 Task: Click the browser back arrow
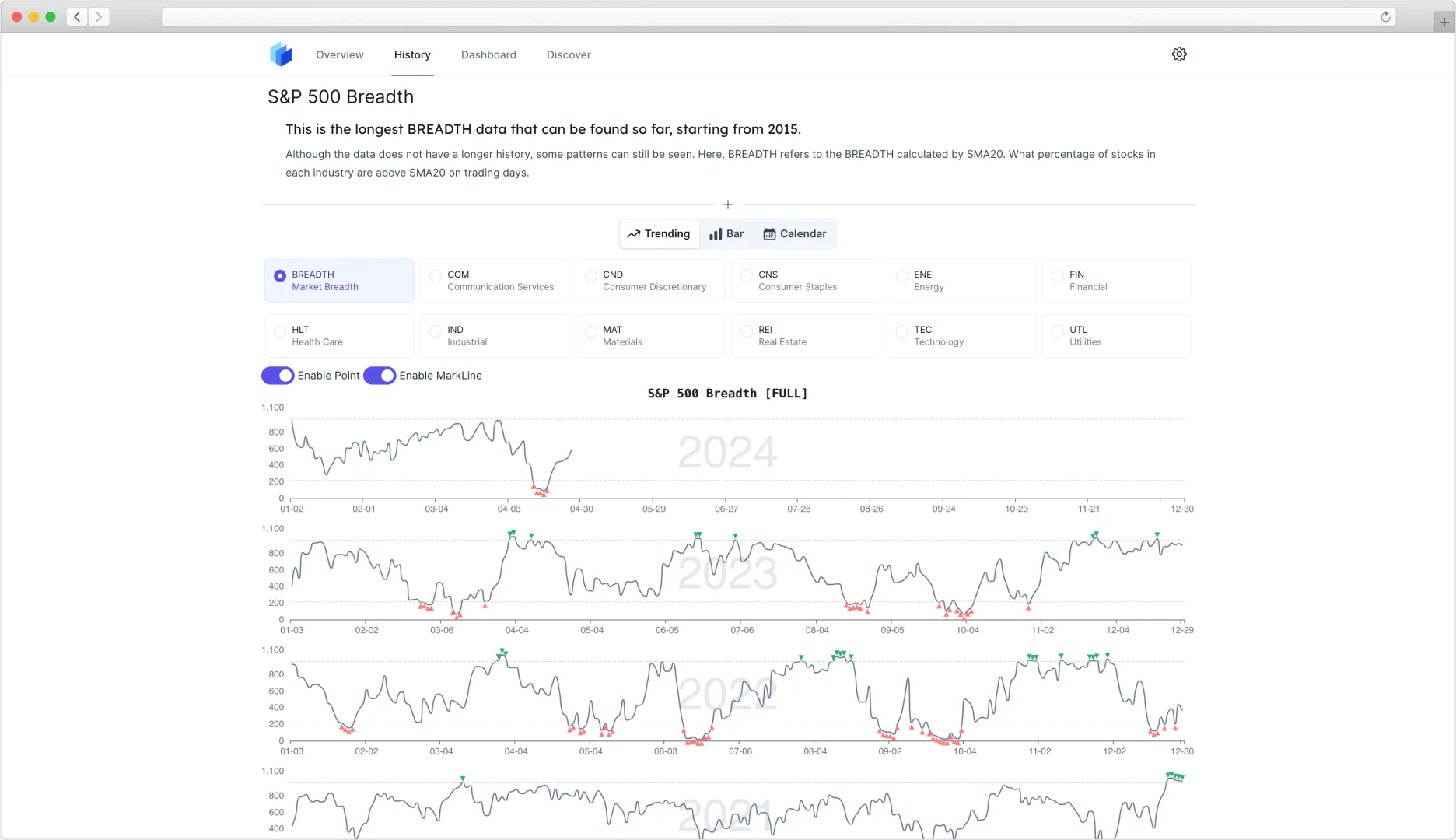coord(76,16)
